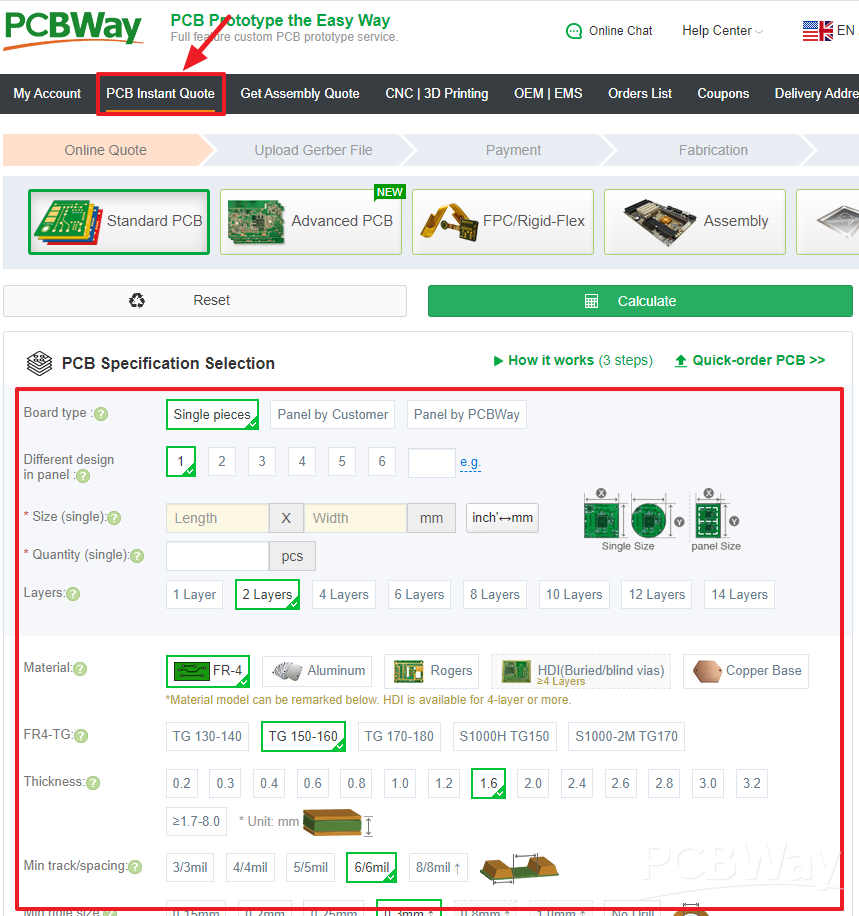Select thickness 2.0 mm
The height and width of the screenshot is (916, 859).
532,783
